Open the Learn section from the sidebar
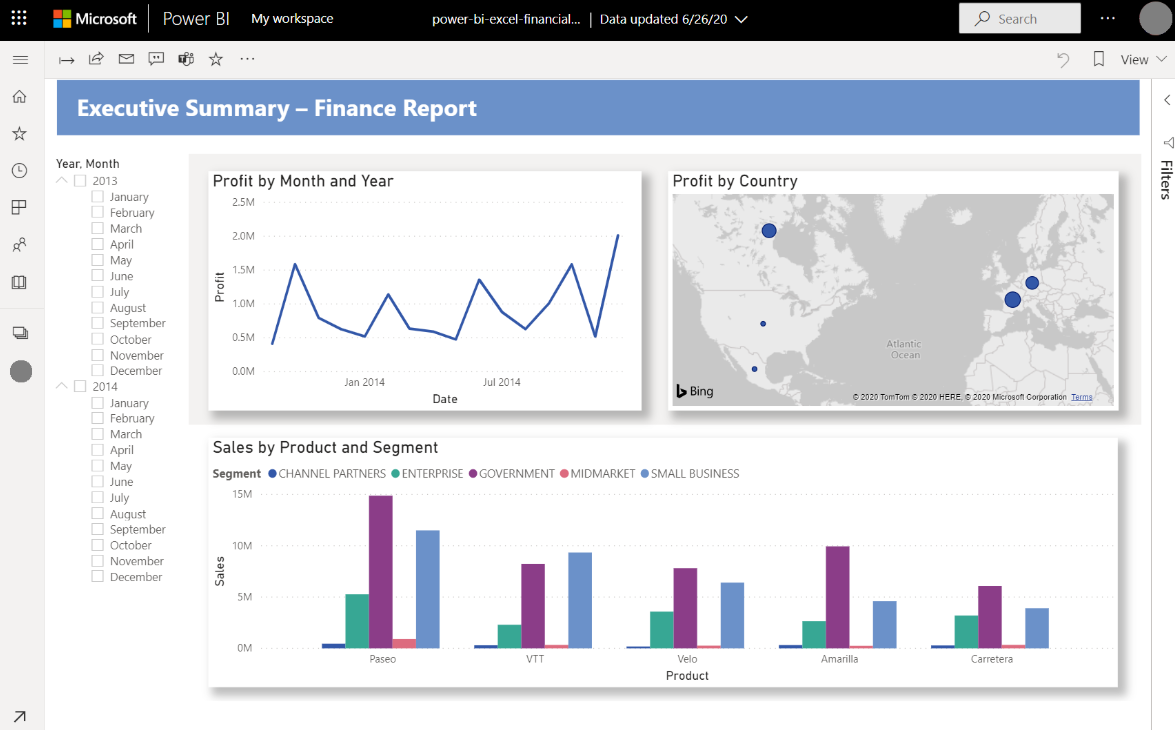The image size is (1175, 730). pyautogui.click(x=19, y=281)
